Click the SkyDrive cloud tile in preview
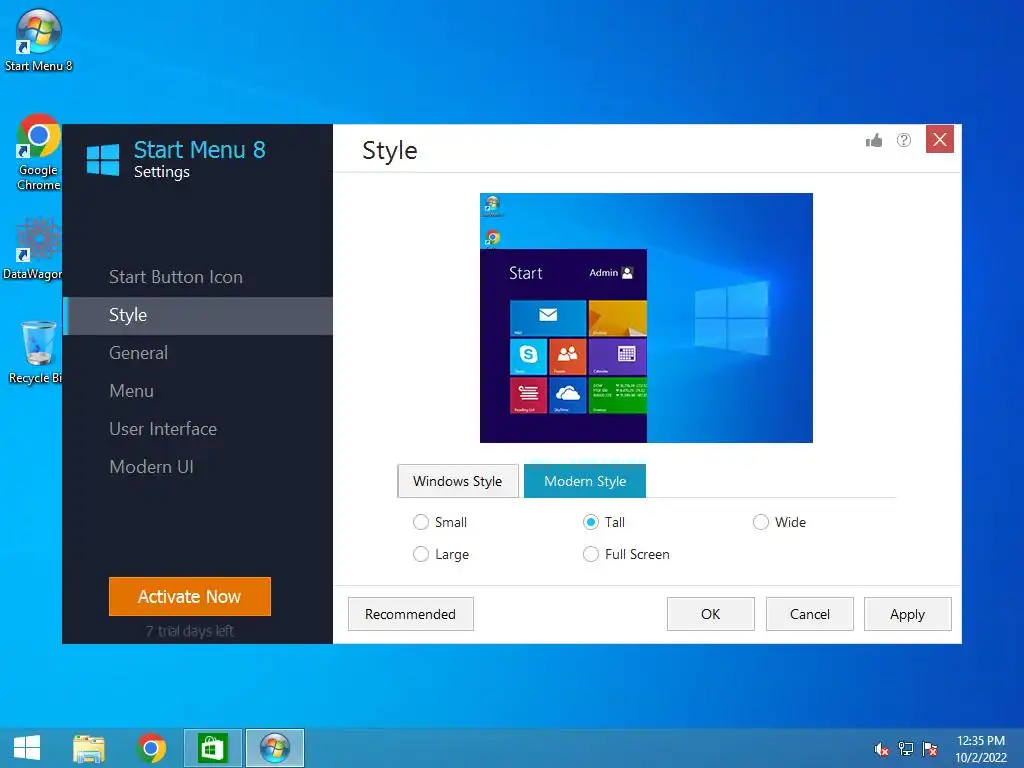Viewport: 1024px width, 768px height. pyautogui.click(x=568, y=395)
